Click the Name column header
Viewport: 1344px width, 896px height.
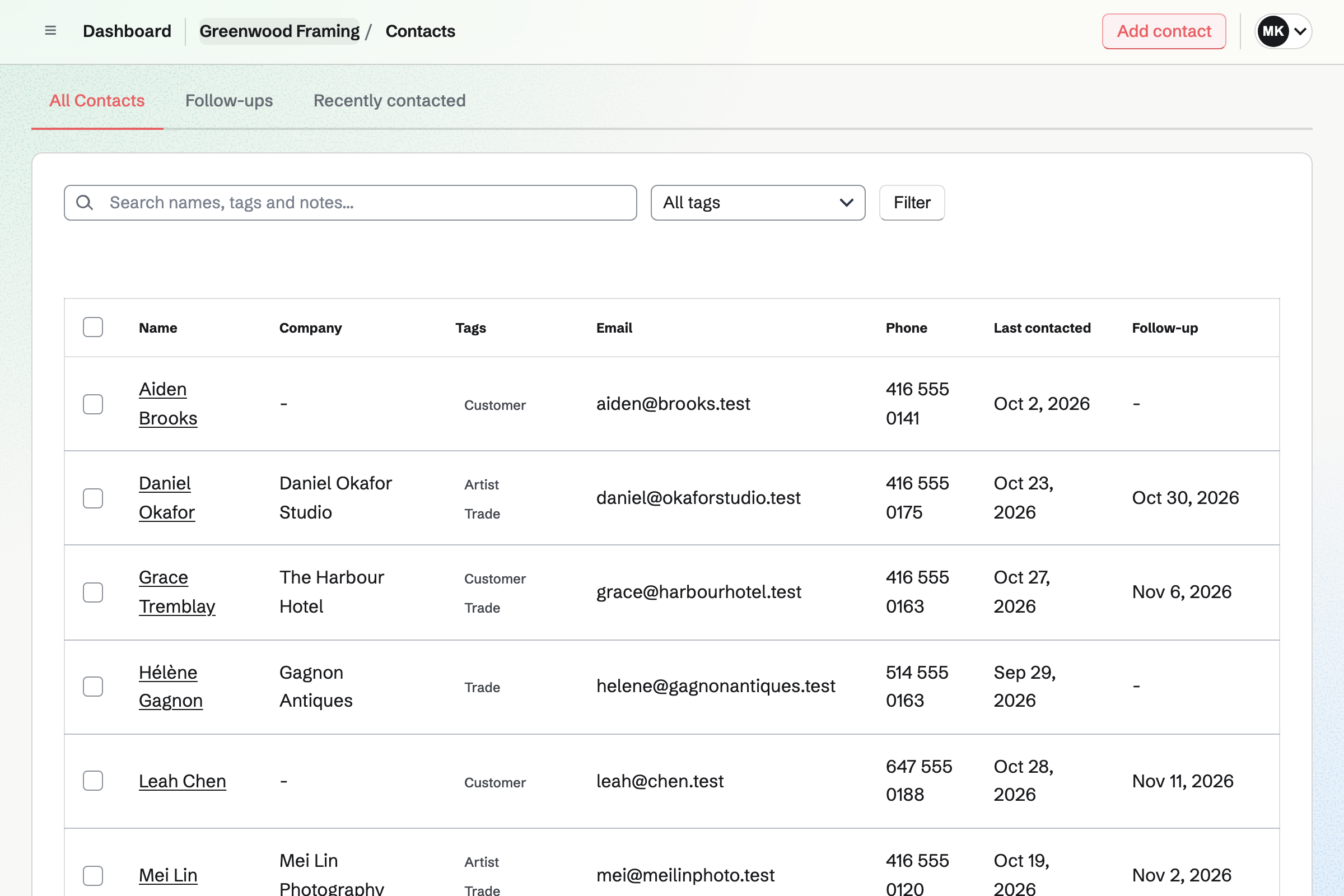tap(158, 328)
